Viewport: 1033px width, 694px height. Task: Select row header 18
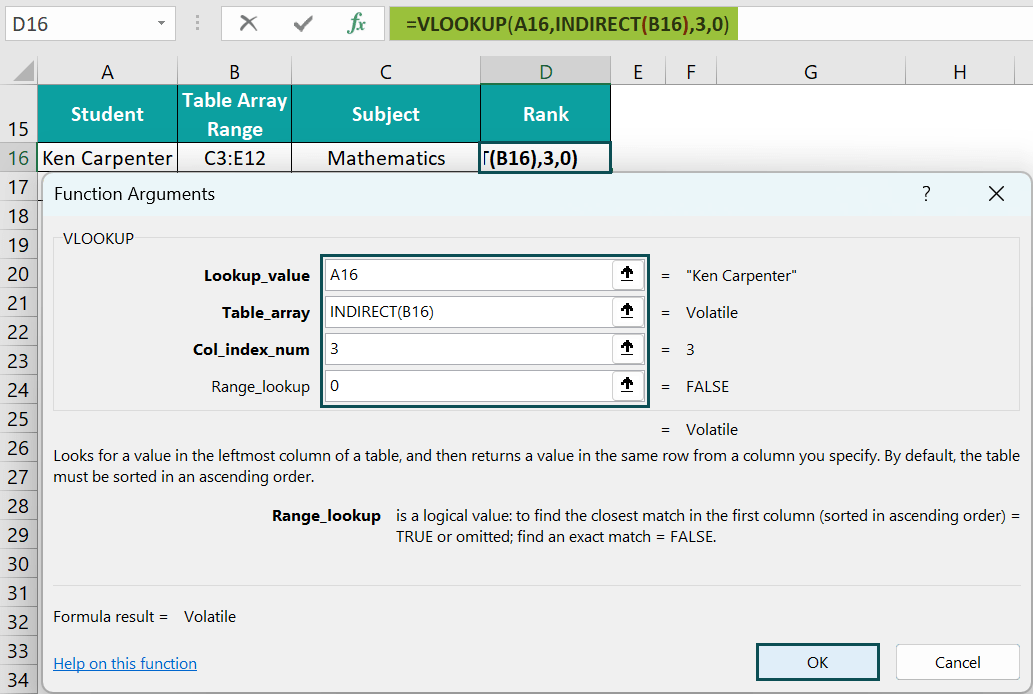pos(19,216)
